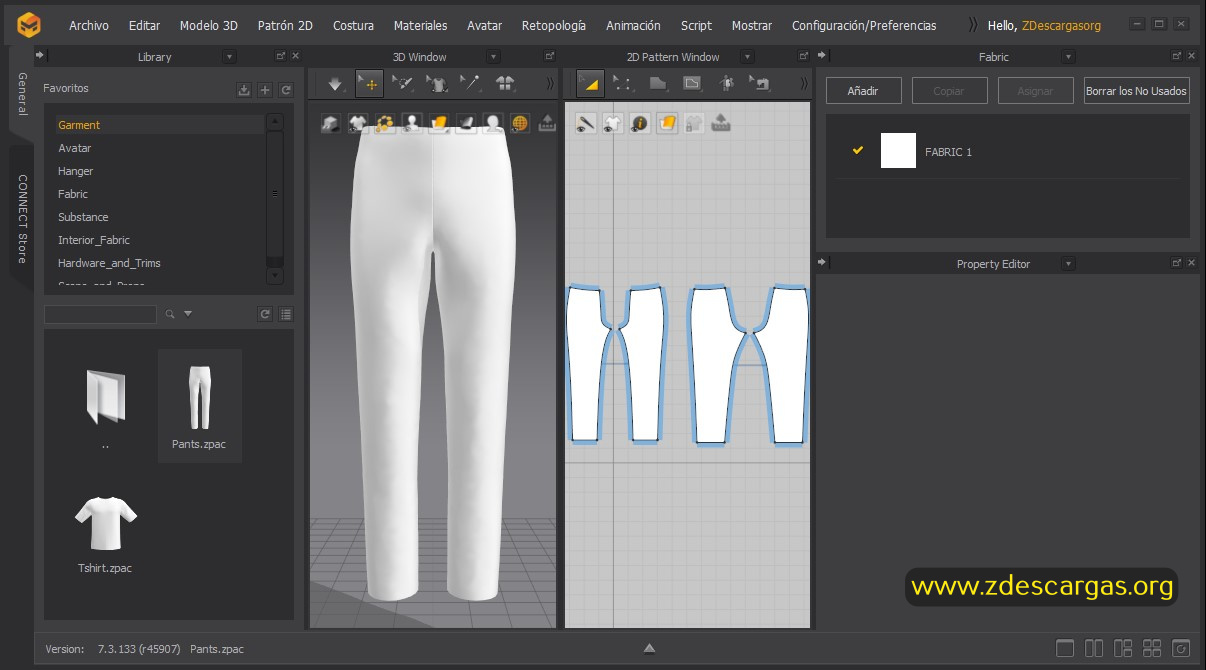The height and width of the screenshot is (670, 1206).
Task: Click the avatar render style icon
Action: [x=493, y=124]
